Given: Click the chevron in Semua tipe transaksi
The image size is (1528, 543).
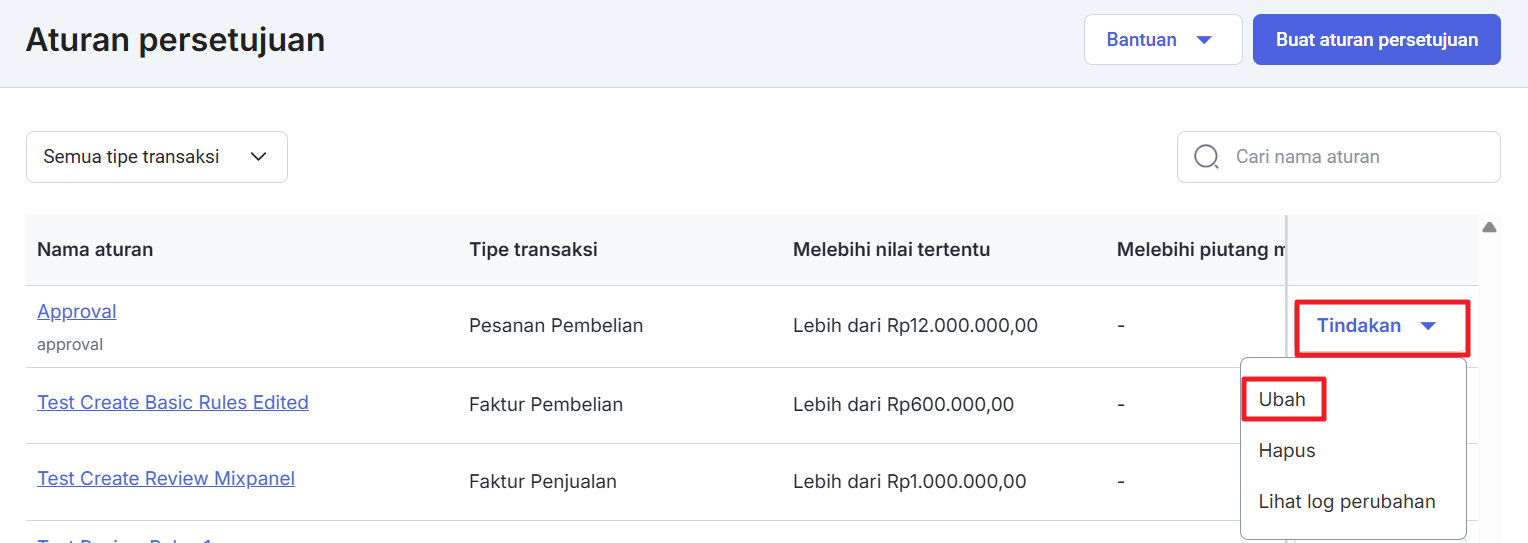Looking at the screenshot, I should pyautogui.click(x=258, y=157).
